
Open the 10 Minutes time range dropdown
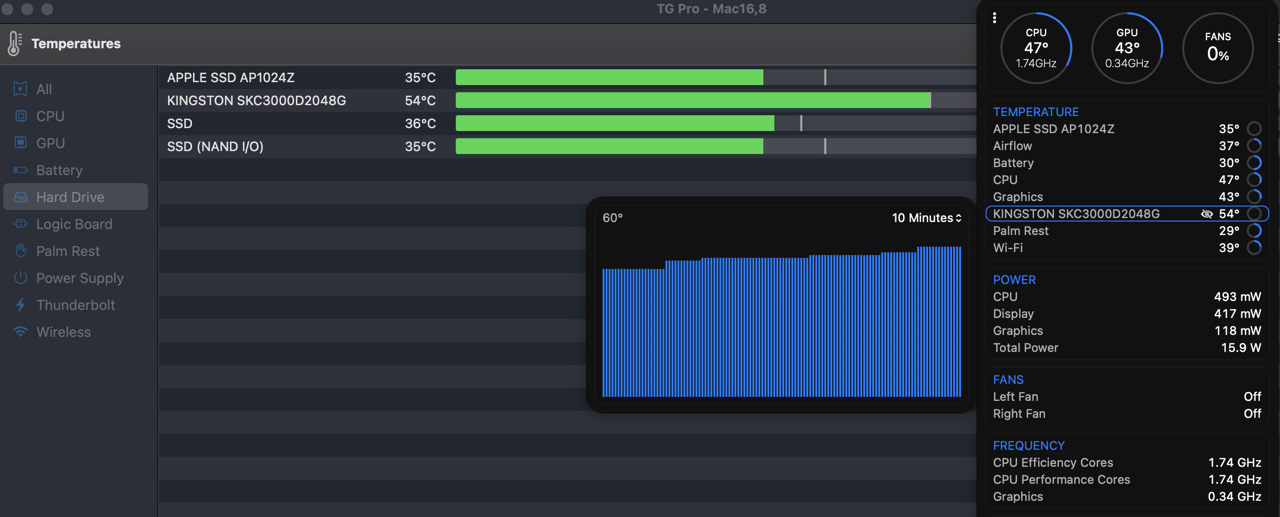(x=927, y=218)
